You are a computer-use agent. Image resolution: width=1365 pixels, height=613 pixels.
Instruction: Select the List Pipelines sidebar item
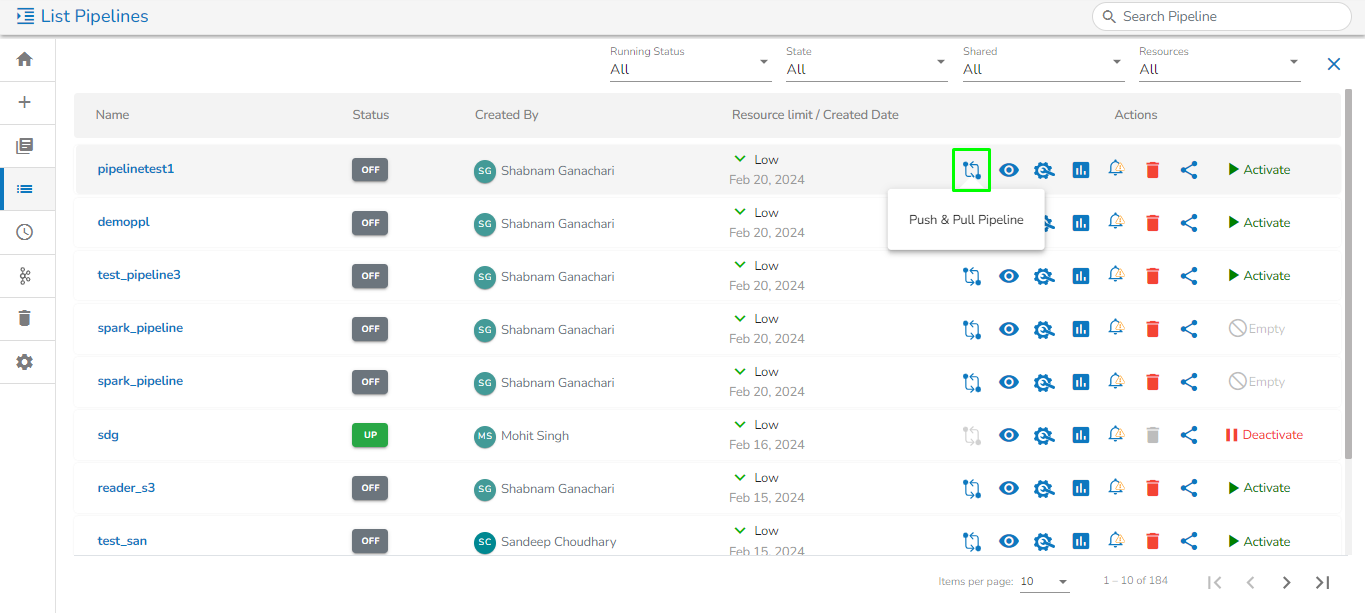coord(25,189)
